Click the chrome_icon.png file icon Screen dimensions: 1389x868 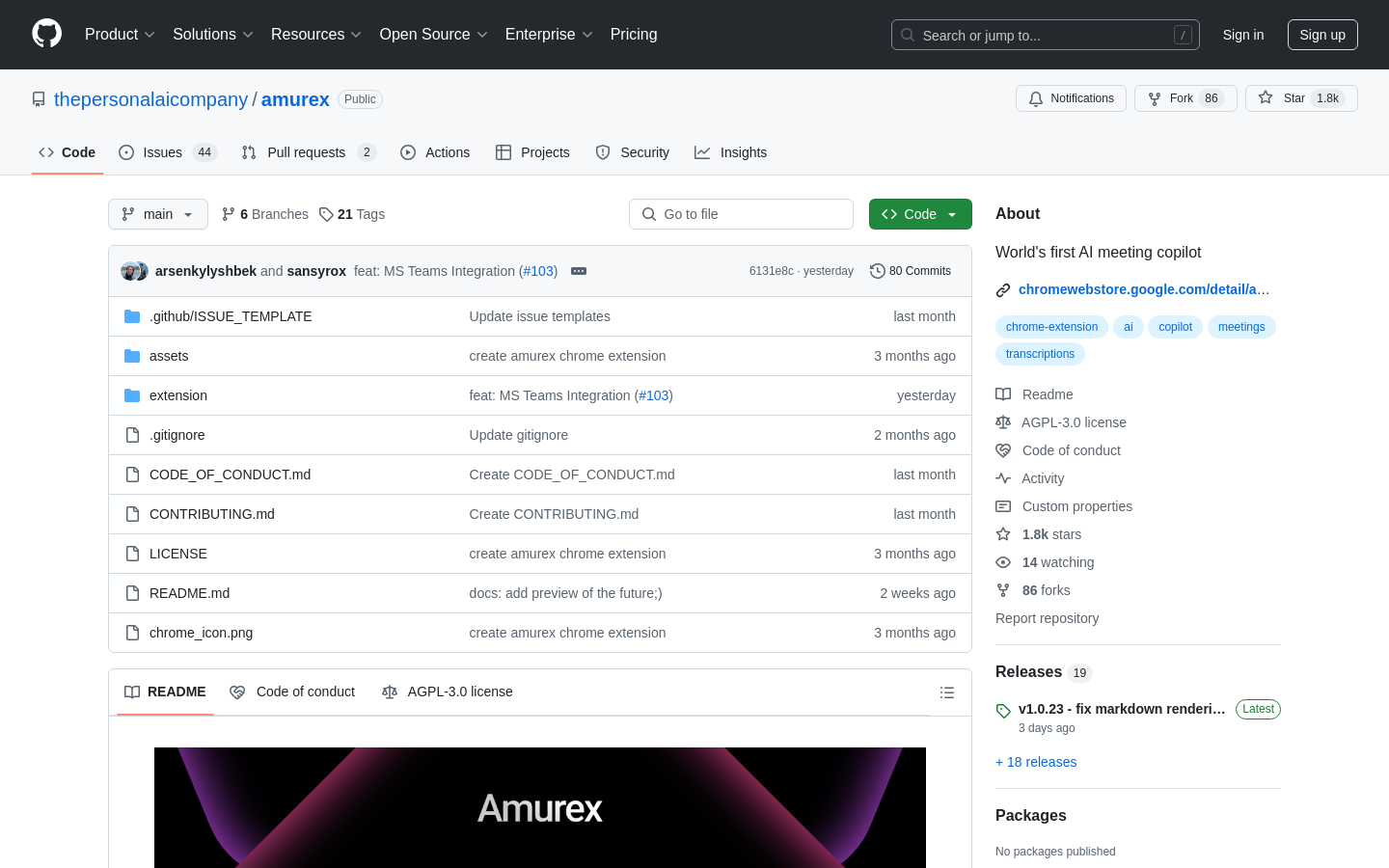pos(132,633)
